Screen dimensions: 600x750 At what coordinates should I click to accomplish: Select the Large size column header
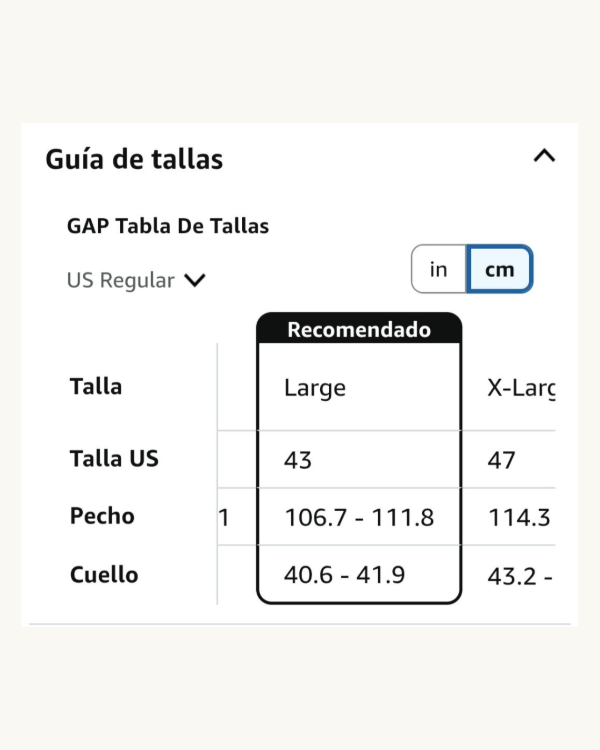(315, 388)
